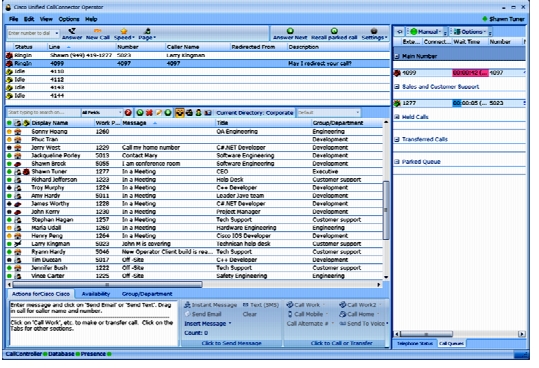Open the Settings toolbar menu
Image resolution: width=539 pixels, height=368 pixels.
coord(374,34)
